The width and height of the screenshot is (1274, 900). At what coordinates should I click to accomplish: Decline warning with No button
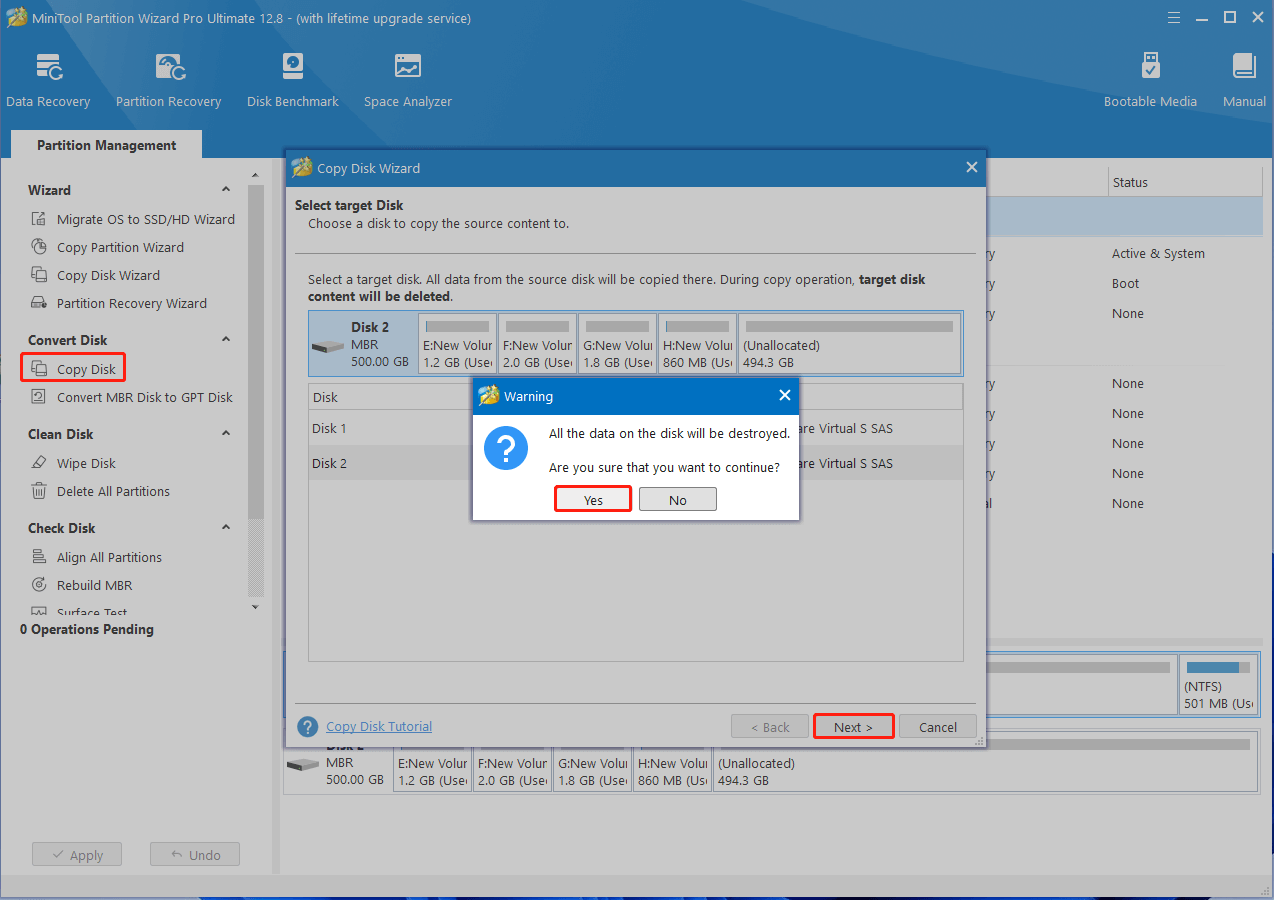[x=678, y=500]
